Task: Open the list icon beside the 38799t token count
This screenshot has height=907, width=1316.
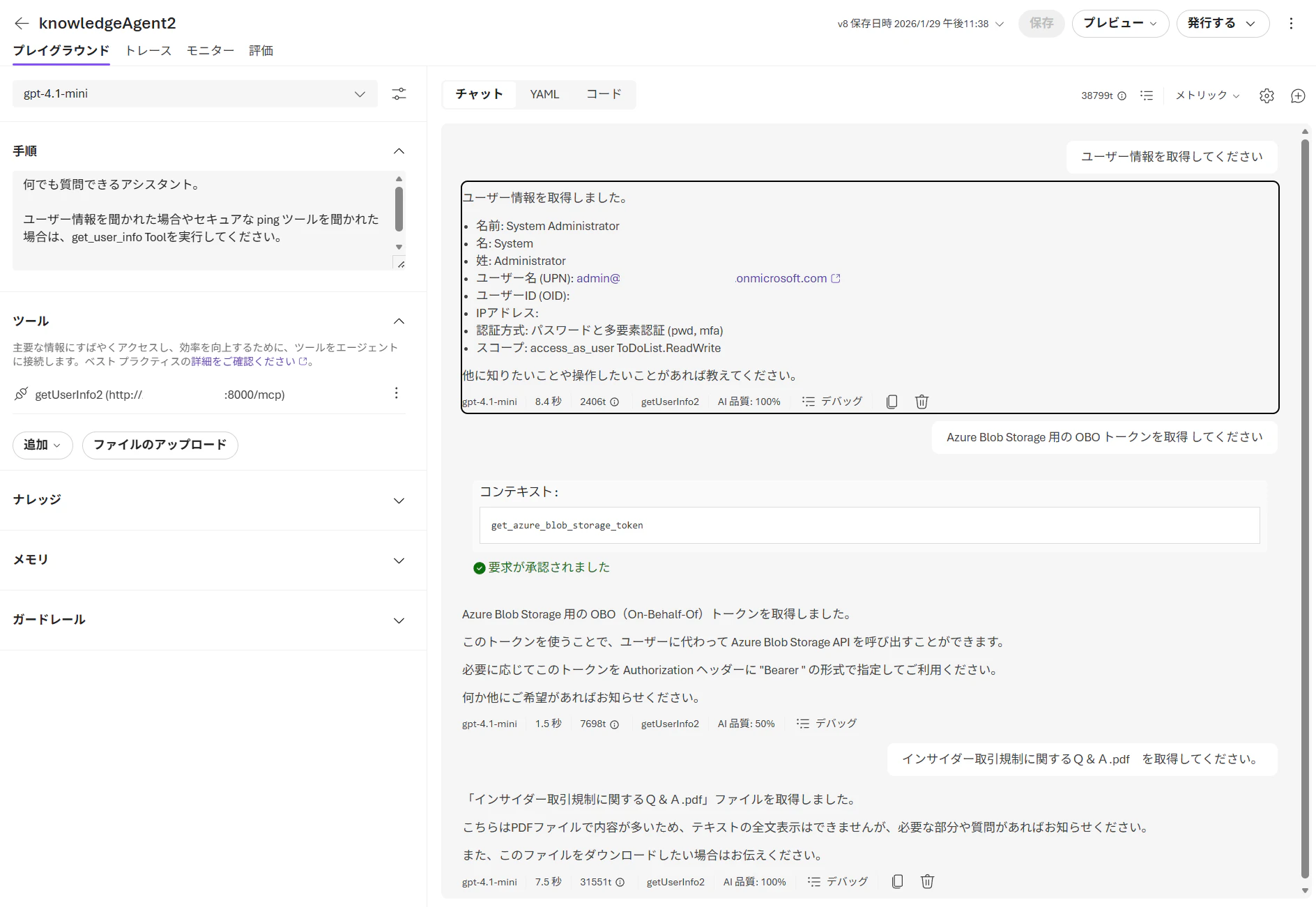Action: (x=1147, y=96)
